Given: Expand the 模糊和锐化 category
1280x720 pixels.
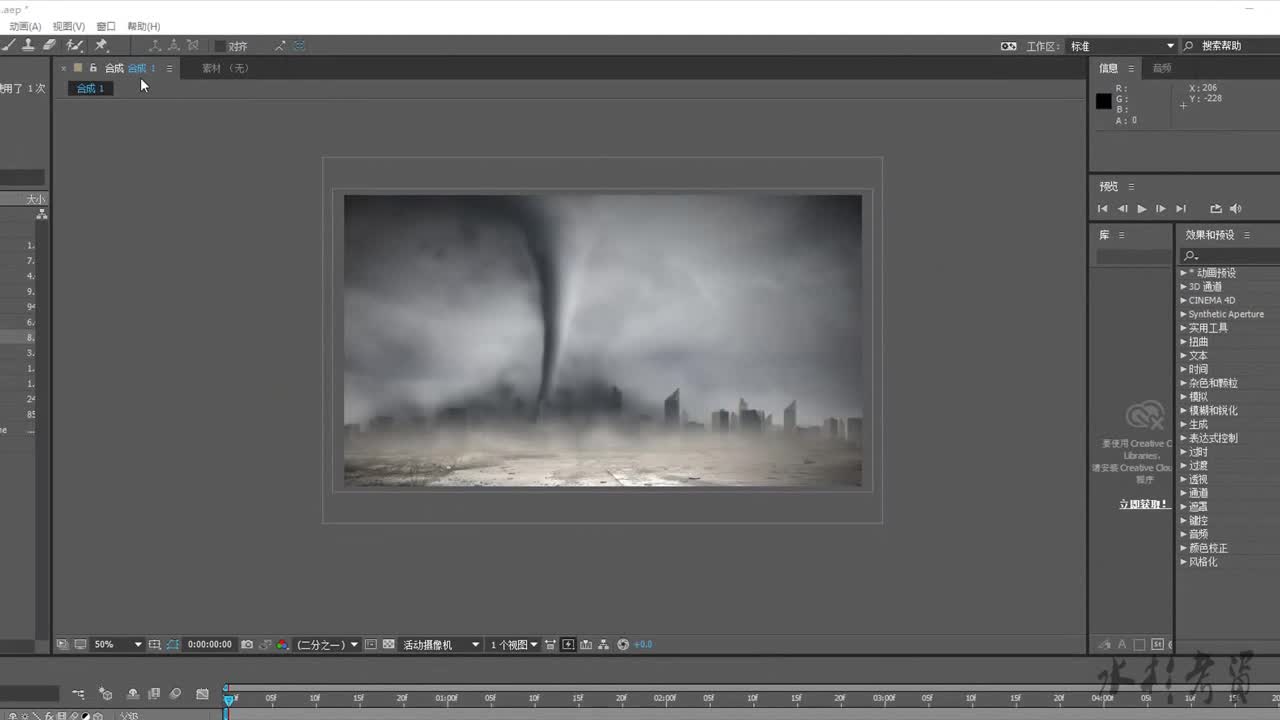Looking at the screenshot, I should click(x=1184, y=411).
